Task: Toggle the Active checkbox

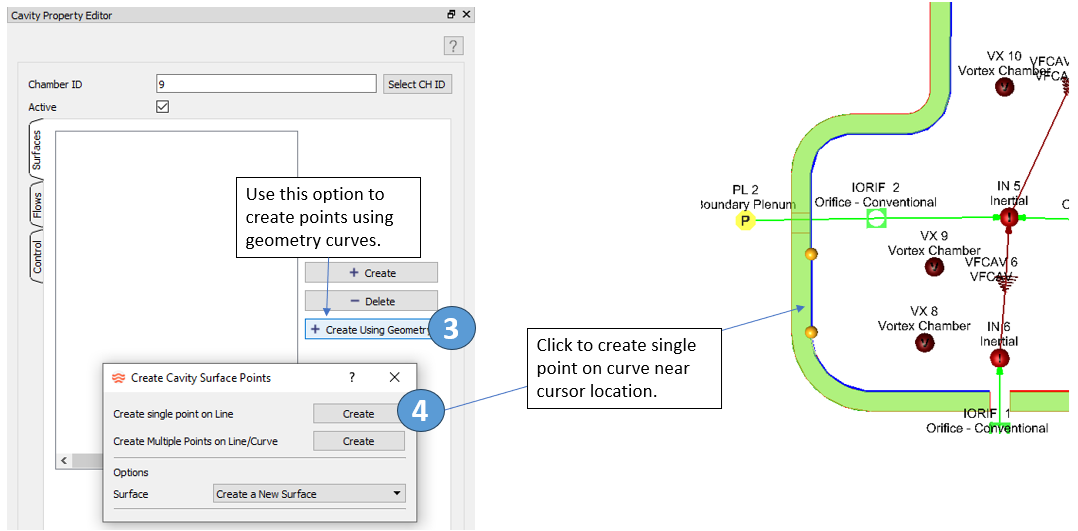Action: coord(163,107)
